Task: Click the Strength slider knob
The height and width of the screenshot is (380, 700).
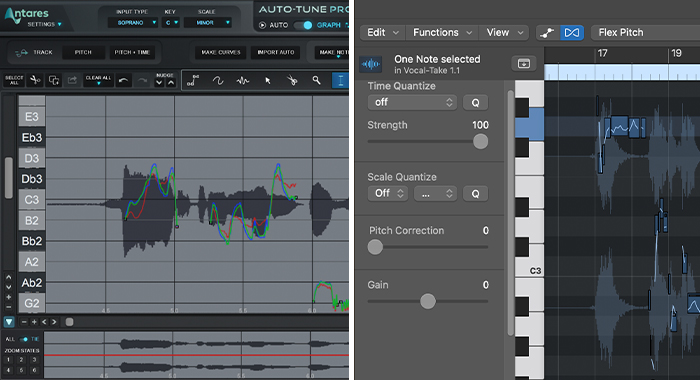Action: tap(480, 142)
